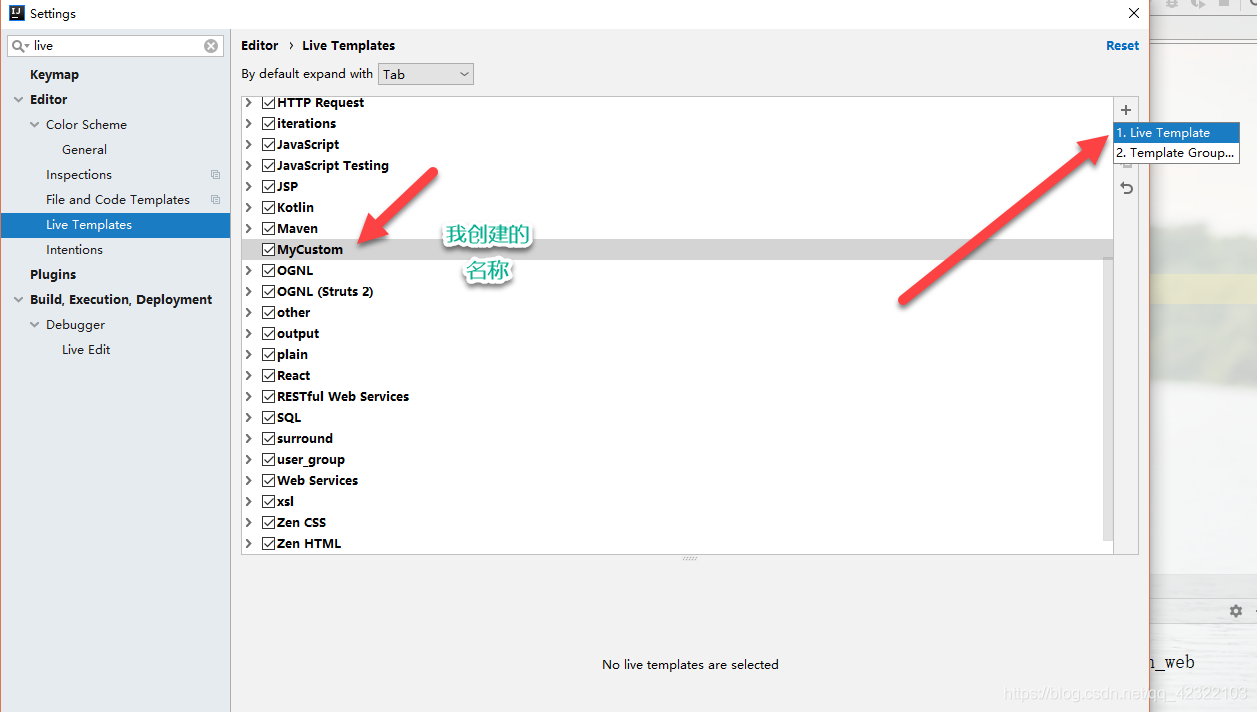This screenshot has width=1257, height=712.
Task: Click the IntelliJ logo in title bar
Action: click(x=16, y=13)
